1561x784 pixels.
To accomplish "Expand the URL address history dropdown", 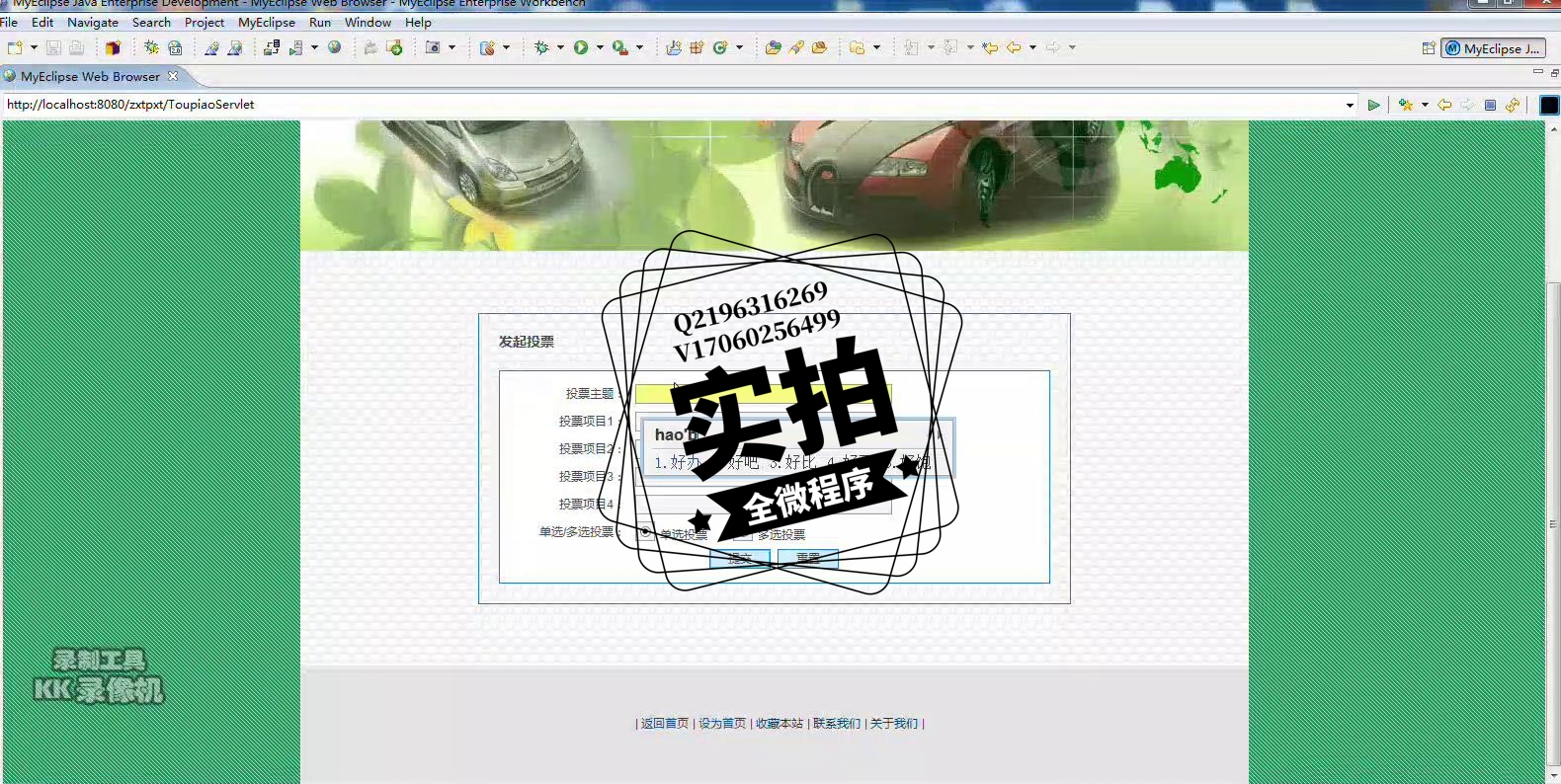I will [x=1350, y=105].
